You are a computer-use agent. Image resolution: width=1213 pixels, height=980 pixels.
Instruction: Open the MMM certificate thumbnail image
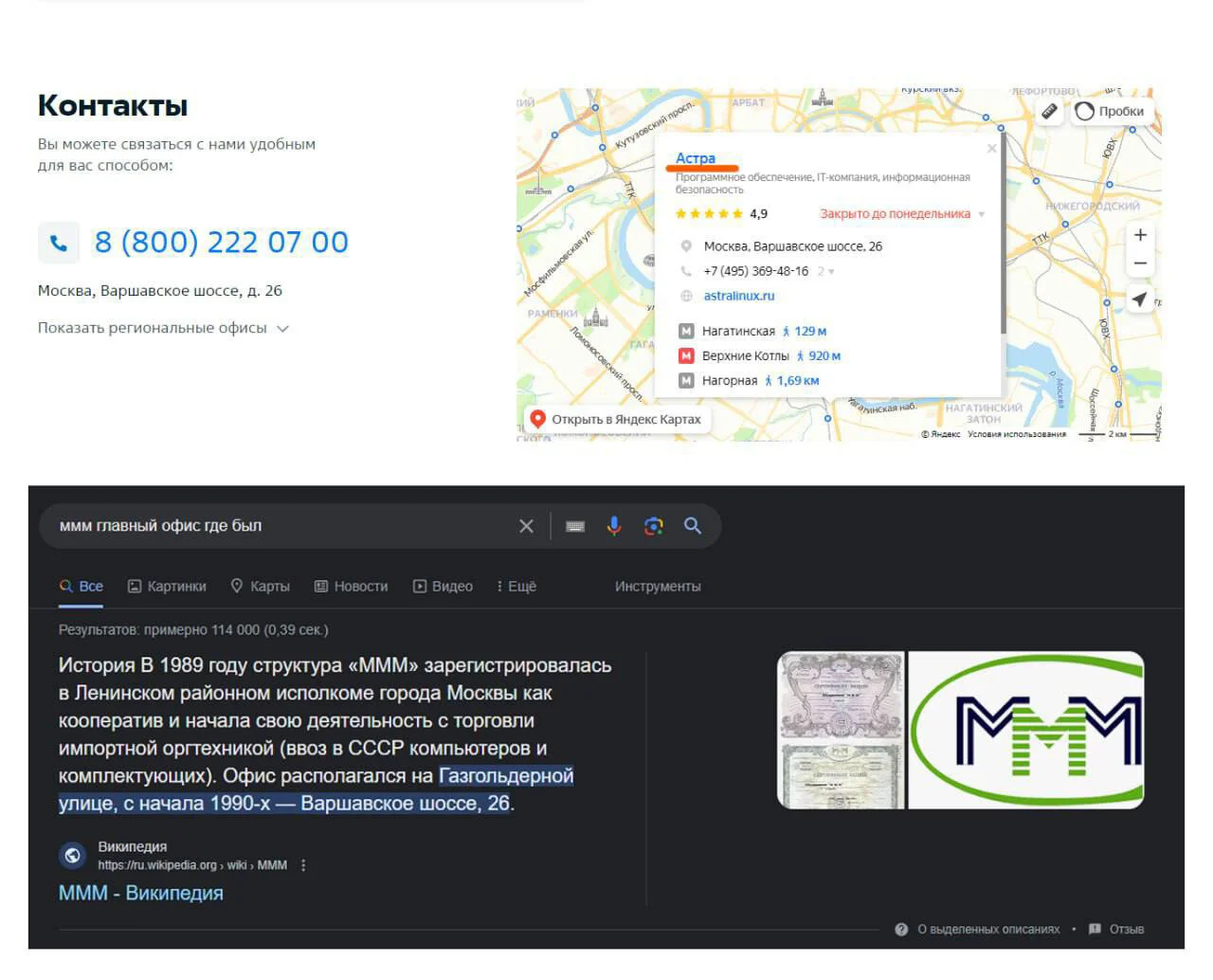coord(841,730)
